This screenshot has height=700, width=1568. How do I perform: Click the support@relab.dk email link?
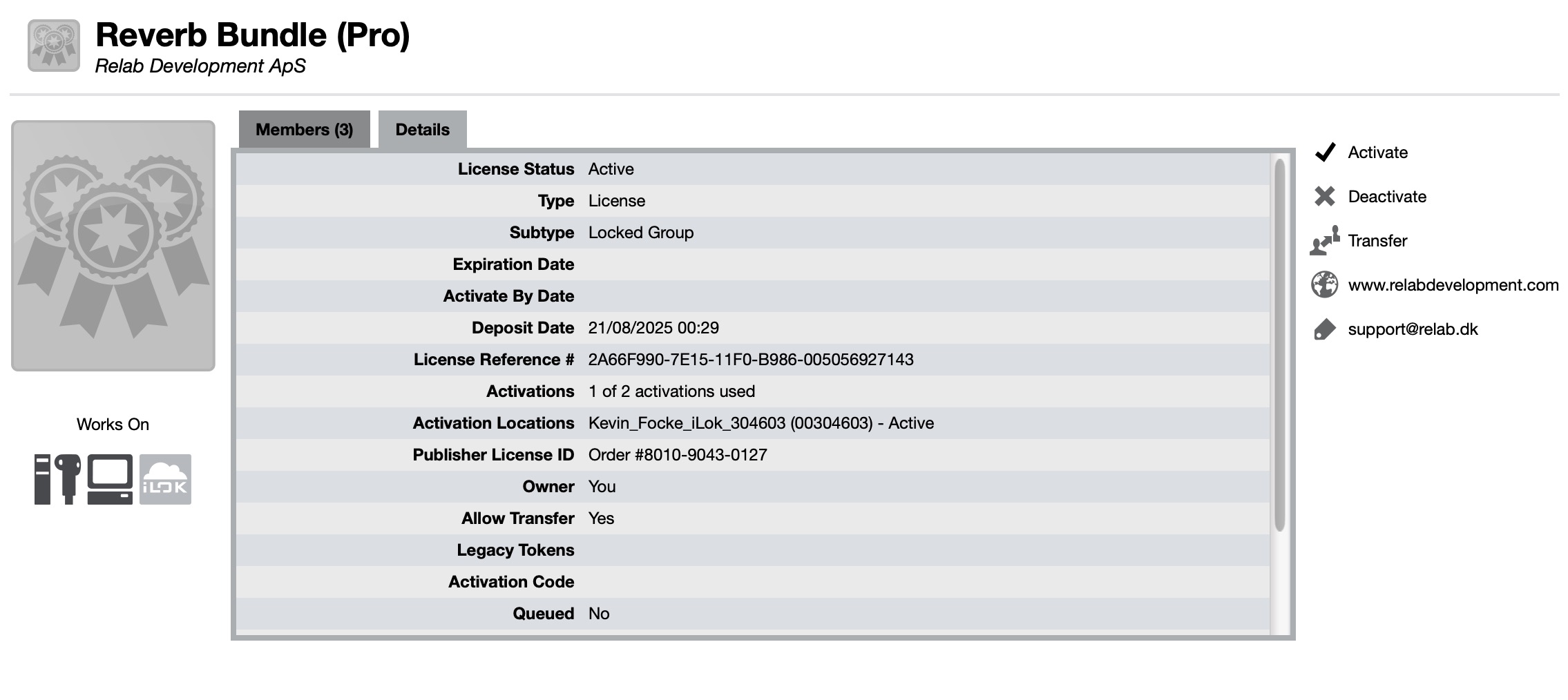click(x=1413, y=329)
